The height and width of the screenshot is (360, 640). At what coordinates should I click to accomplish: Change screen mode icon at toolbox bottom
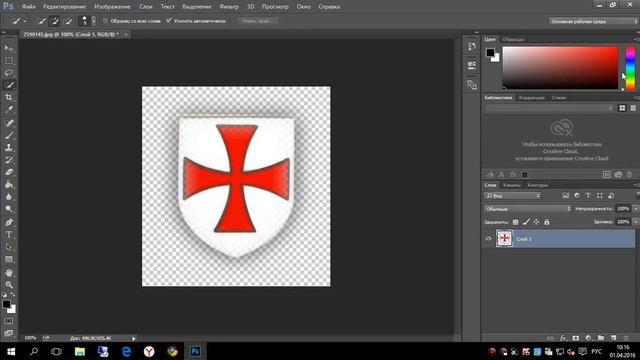click(9, 333)
